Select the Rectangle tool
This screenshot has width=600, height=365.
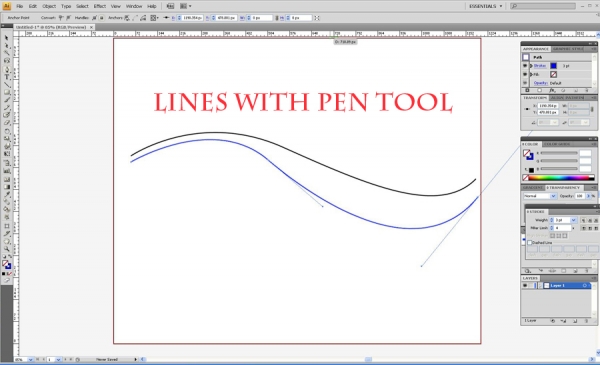(x=7, y=92)
